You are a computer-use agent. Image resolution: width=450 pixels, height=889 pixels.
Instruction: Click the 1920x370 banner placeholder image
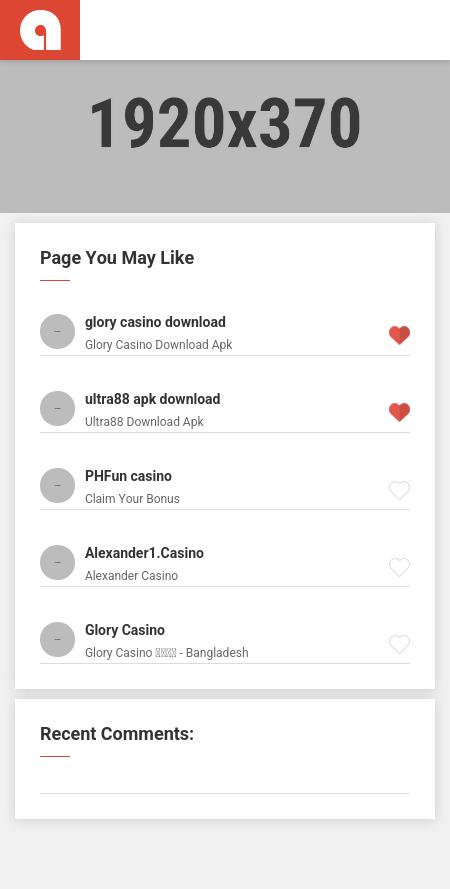[225, 136]
